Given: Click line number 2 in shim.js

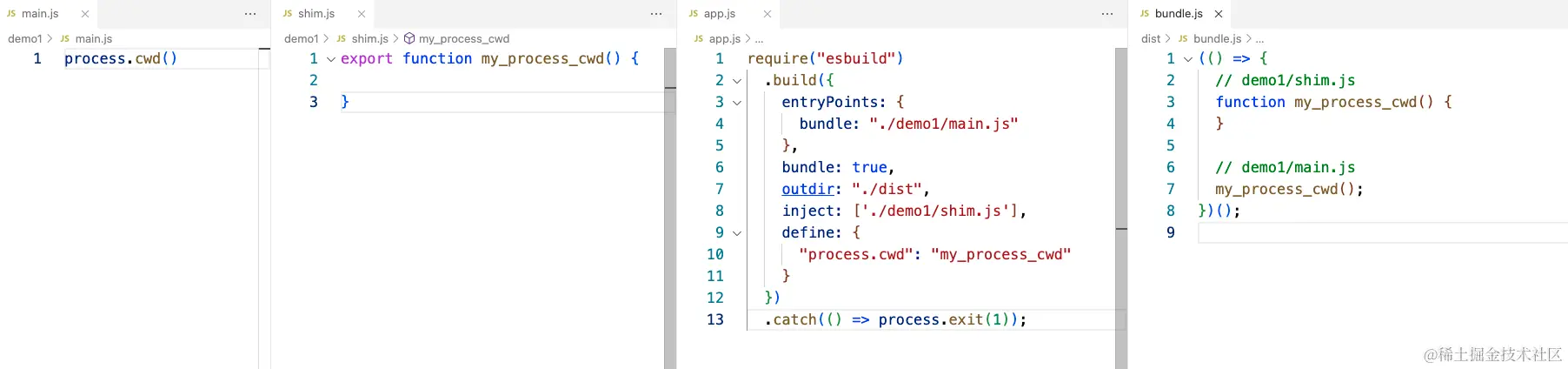Looking at the screenshot, I should coord(314,80).
